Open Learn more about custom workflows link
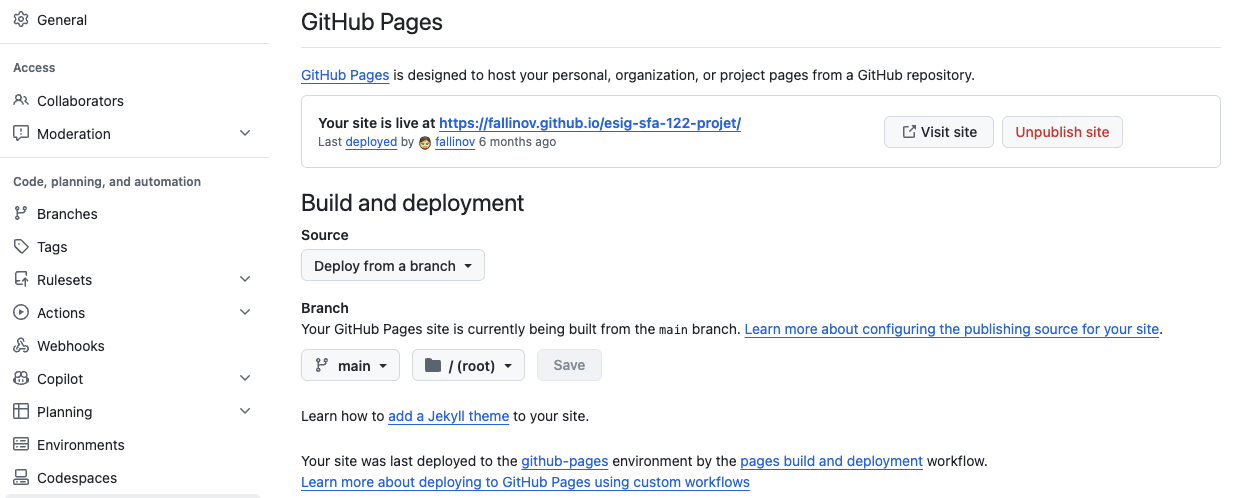Viewport: 1245px width, 498px height. point(525,482)
